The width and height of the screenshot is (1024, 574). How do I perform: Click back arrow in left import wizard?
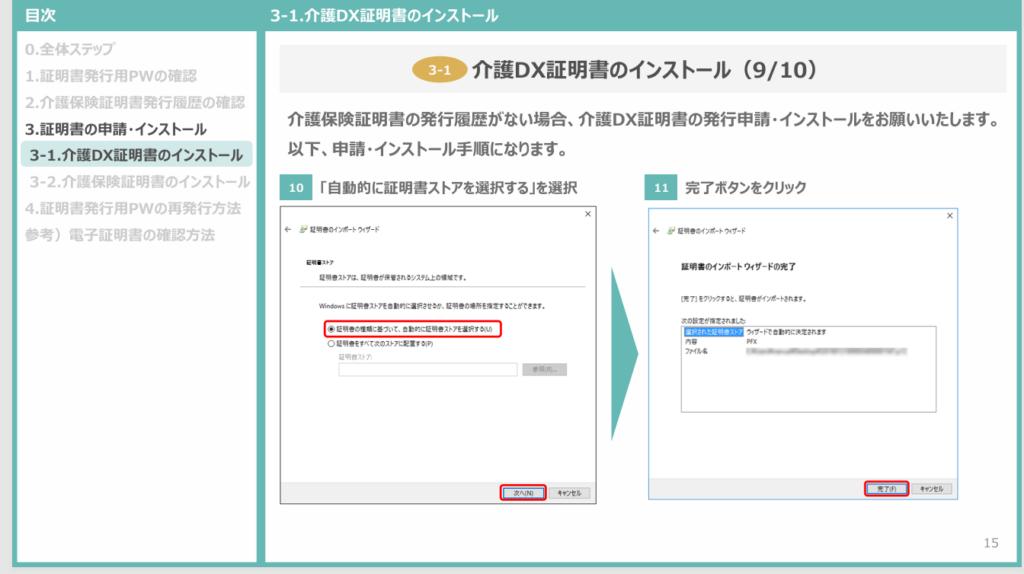point(288,229)
